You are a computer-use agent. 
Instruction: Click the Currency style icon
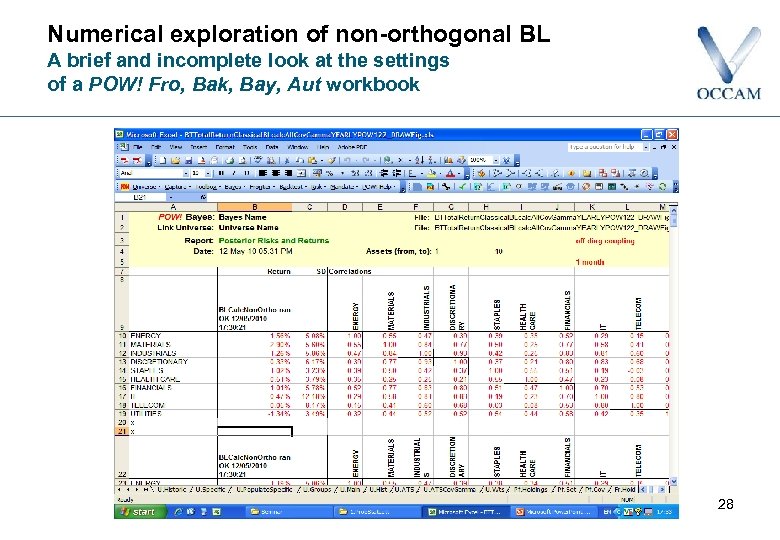point(317,173)
